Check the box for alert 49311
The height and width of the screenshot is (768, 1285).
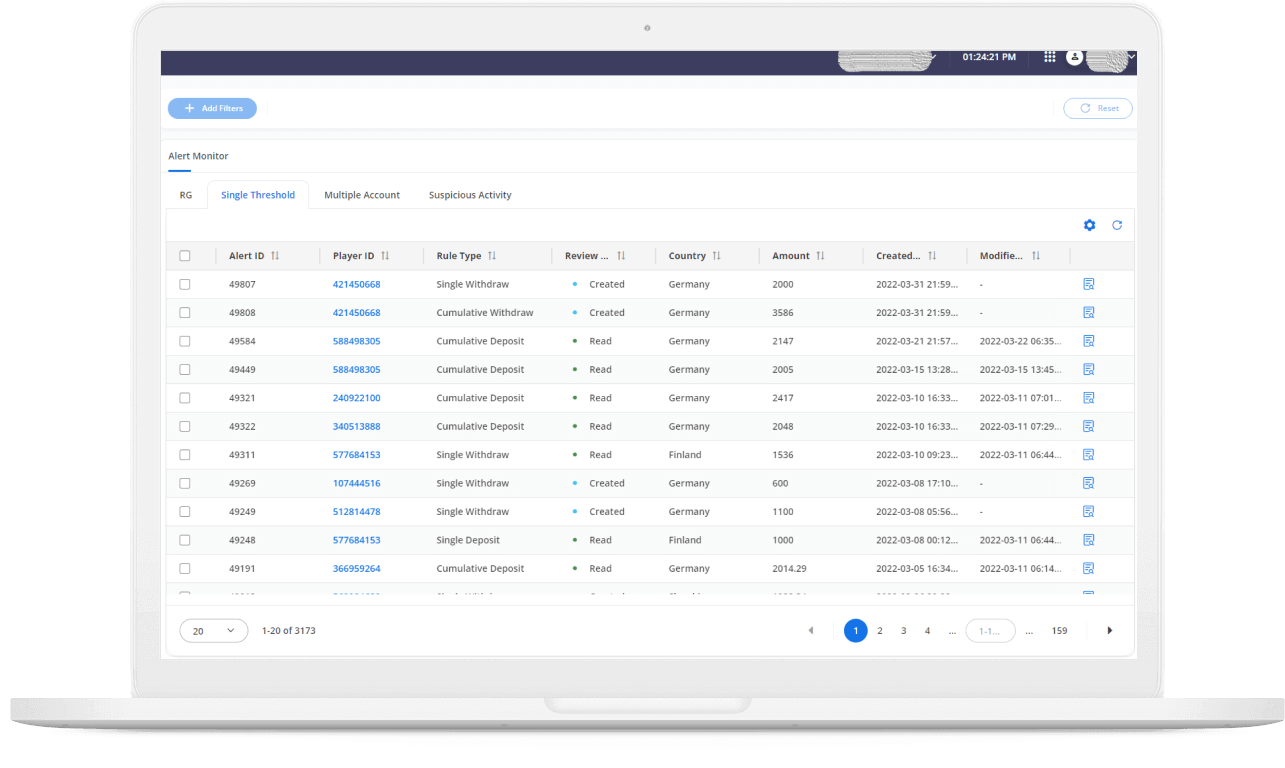coord(185,454)
